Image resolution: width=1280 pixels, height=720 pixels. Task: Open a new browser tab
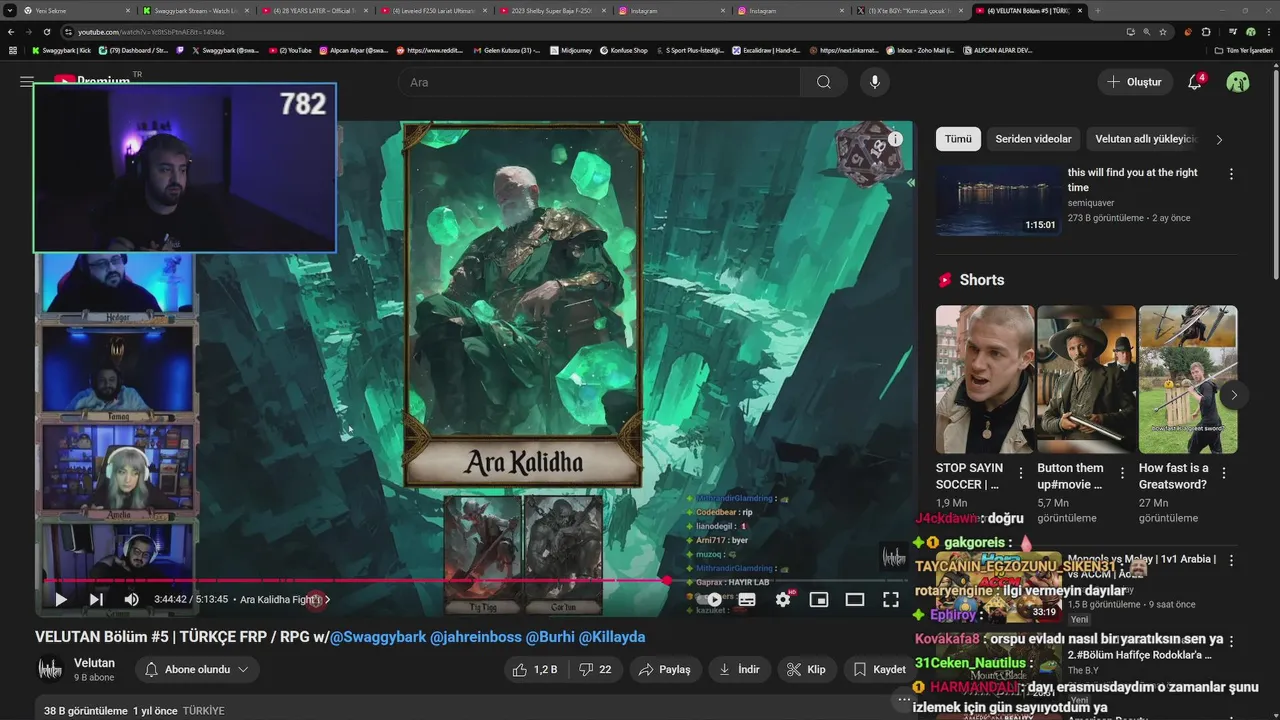pos(1097,10)
